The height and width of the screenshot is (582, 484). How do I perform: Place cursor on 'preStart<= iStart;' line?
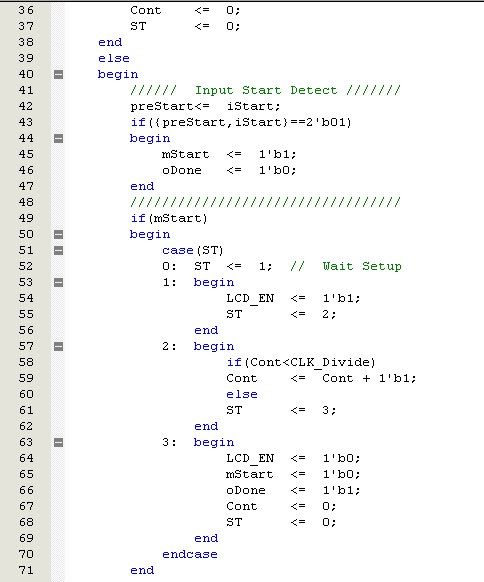point(205,107)
